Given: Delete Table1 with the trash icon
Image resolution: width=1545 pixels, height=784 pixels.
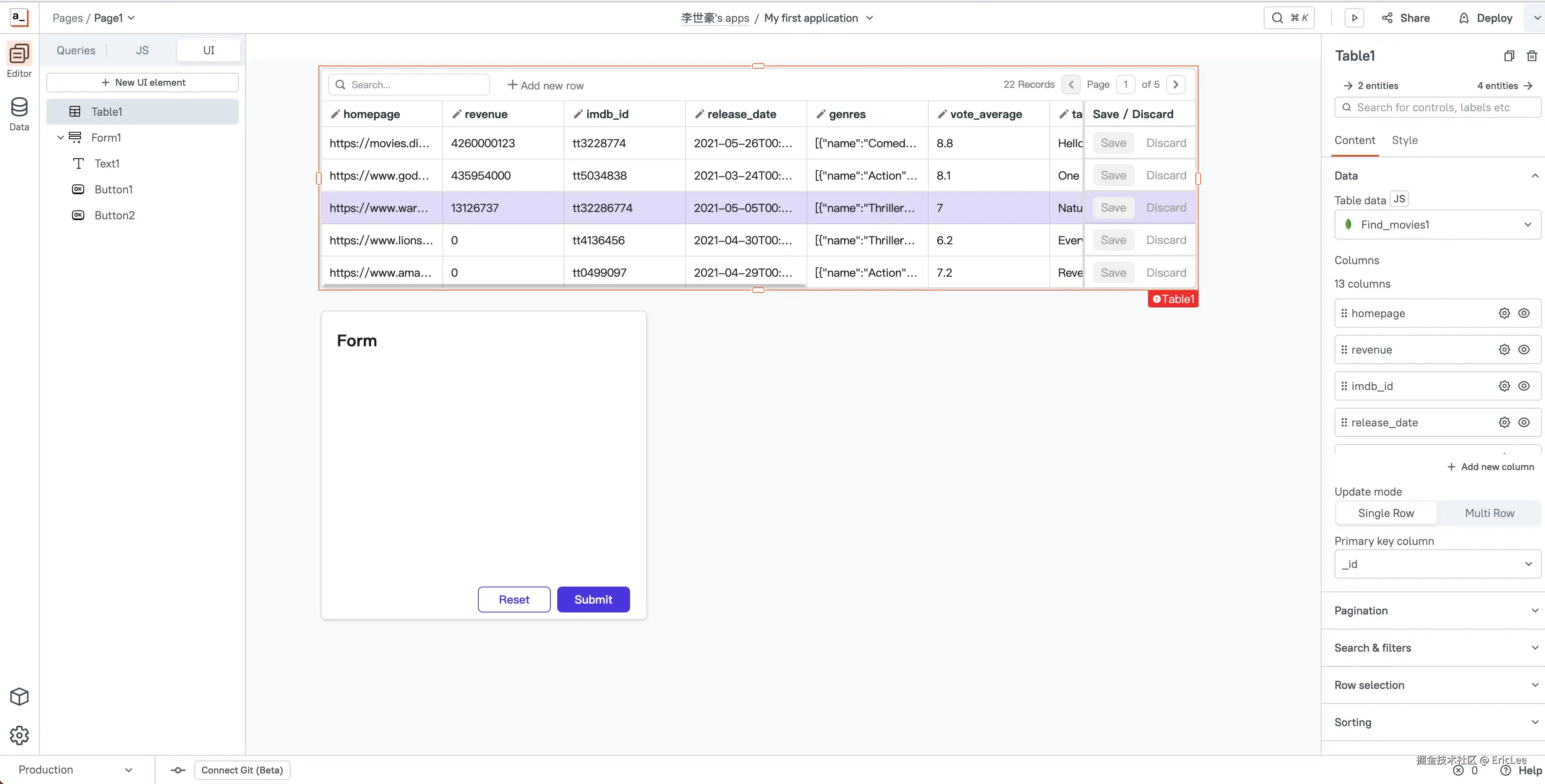Looking at the screenshot, I should (x=1531, y=56).
